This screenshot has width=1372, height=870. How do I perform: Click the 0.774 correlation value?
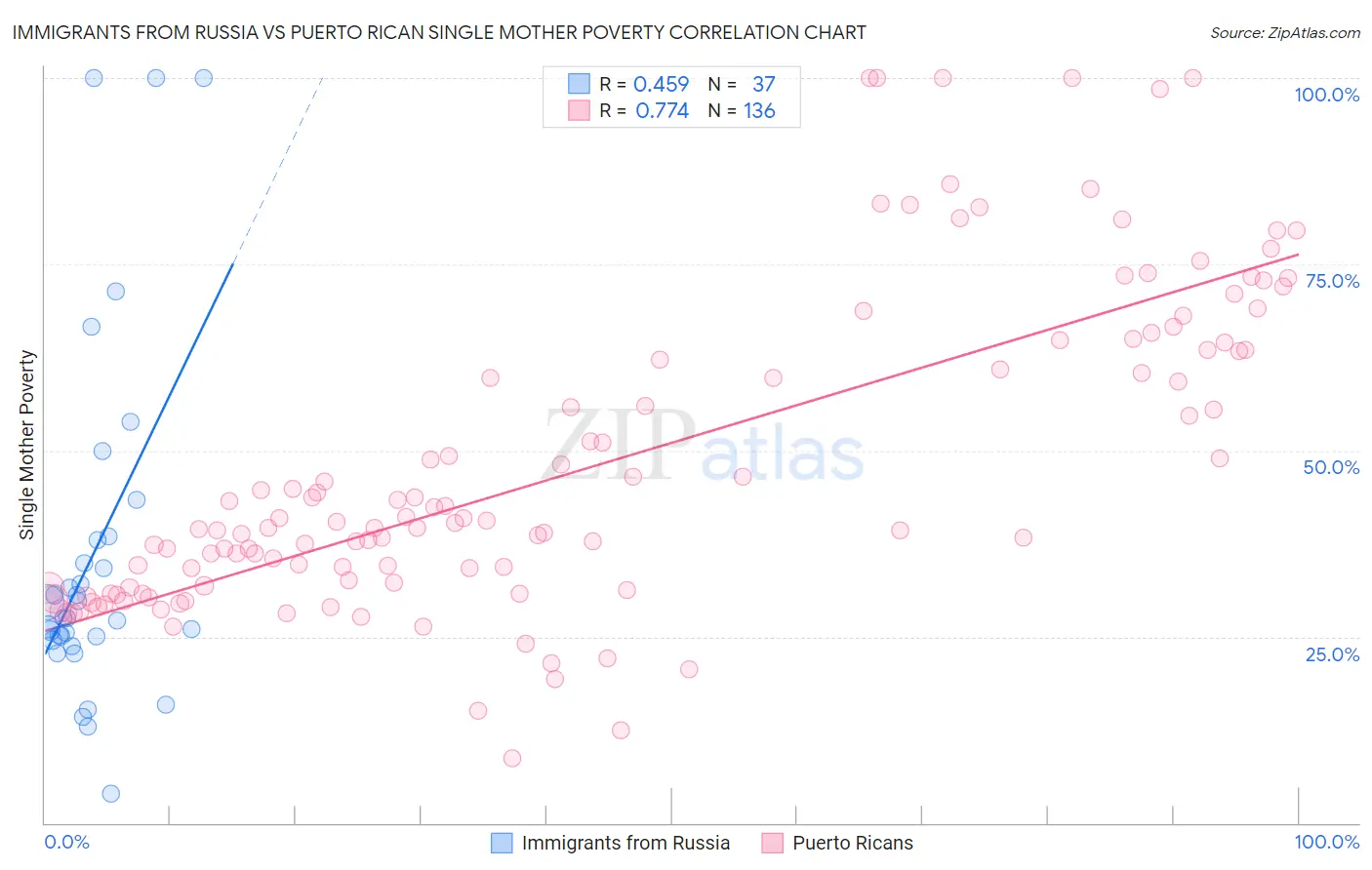662,110
